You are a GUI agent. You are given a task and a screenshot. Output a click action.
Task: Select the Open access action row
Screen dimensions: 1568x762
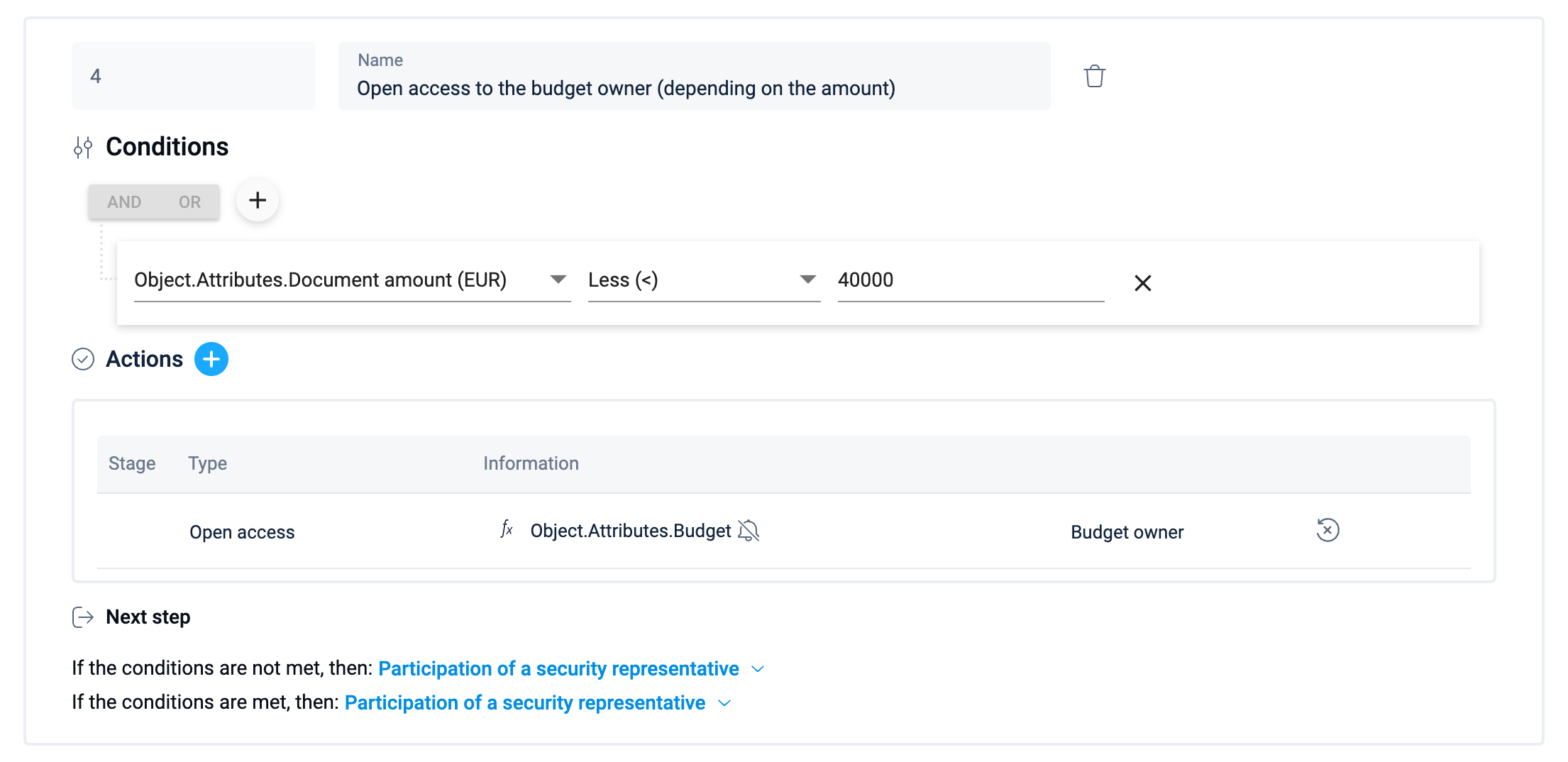242,532
